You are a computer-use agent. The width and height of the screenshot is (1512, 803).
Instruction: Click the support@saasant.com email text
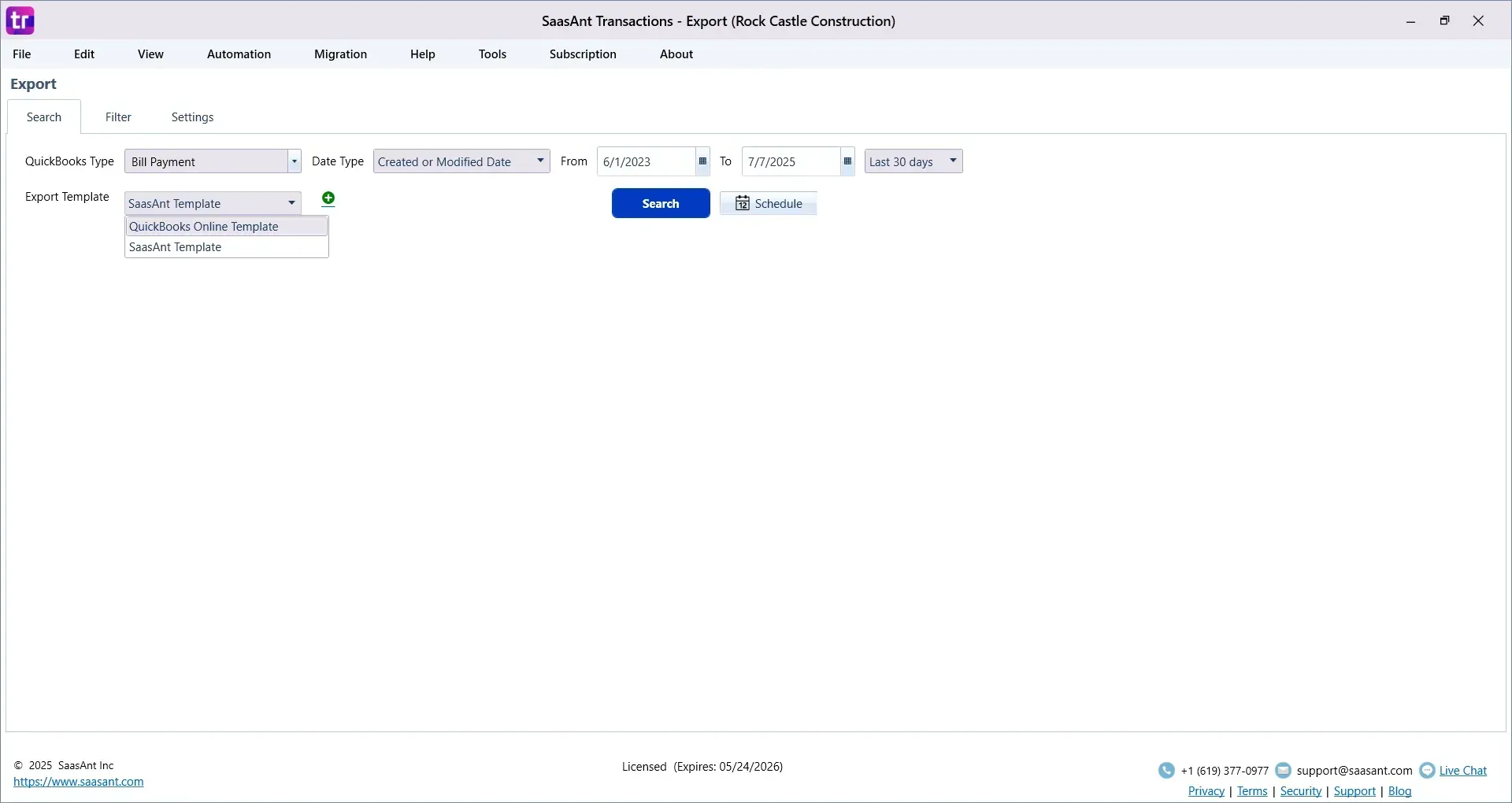(1354, 772)
